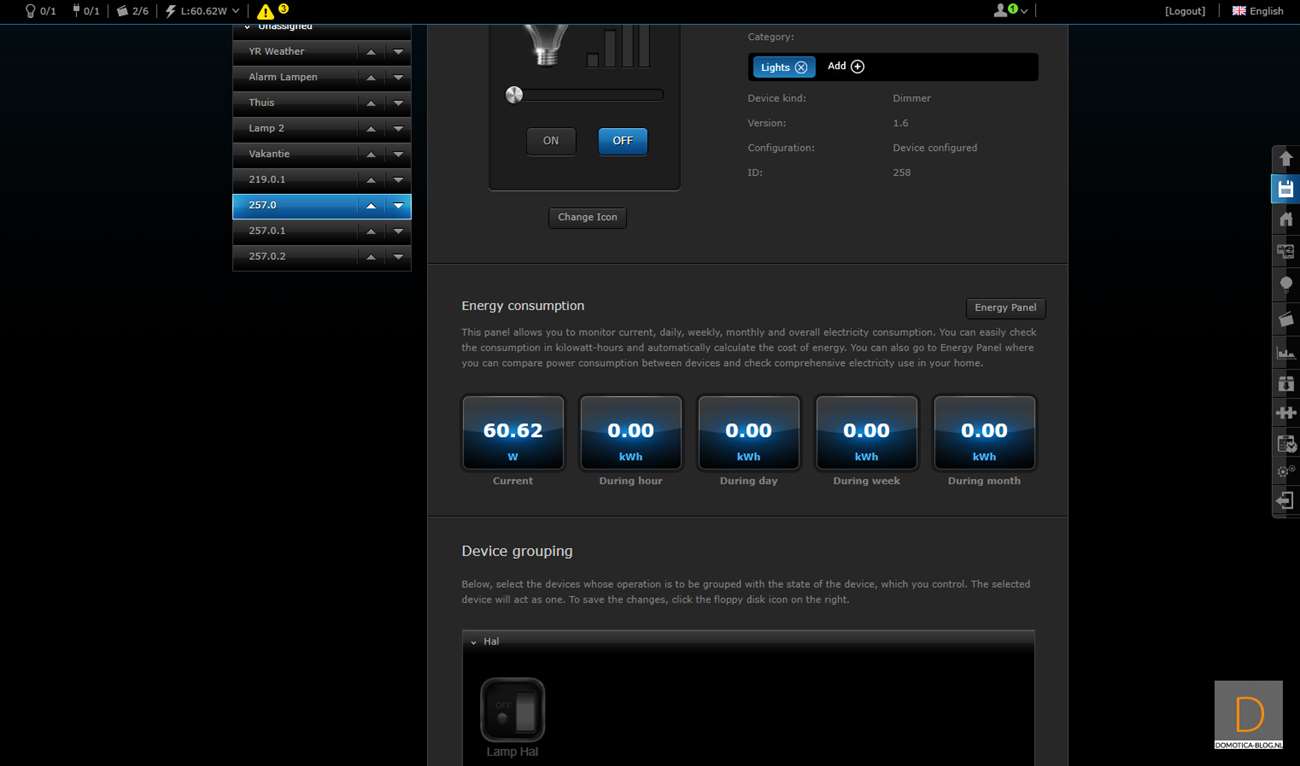1300x766 pixels.
Task: Collapse the Hal device group
Action: pyautogui.click(x=474, y=642)
